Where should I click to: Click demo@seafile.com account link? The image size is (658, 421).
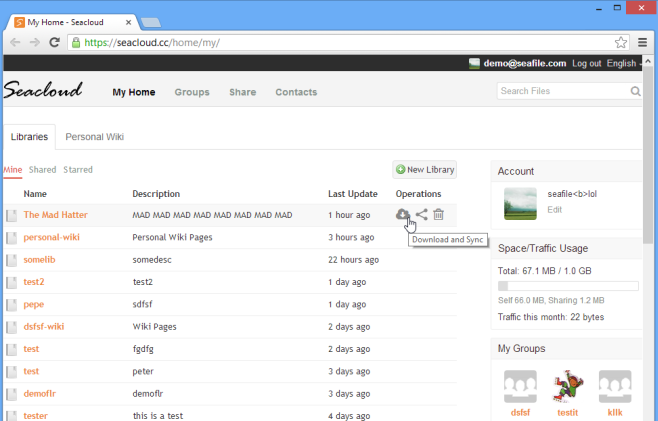tap(525, 63)
